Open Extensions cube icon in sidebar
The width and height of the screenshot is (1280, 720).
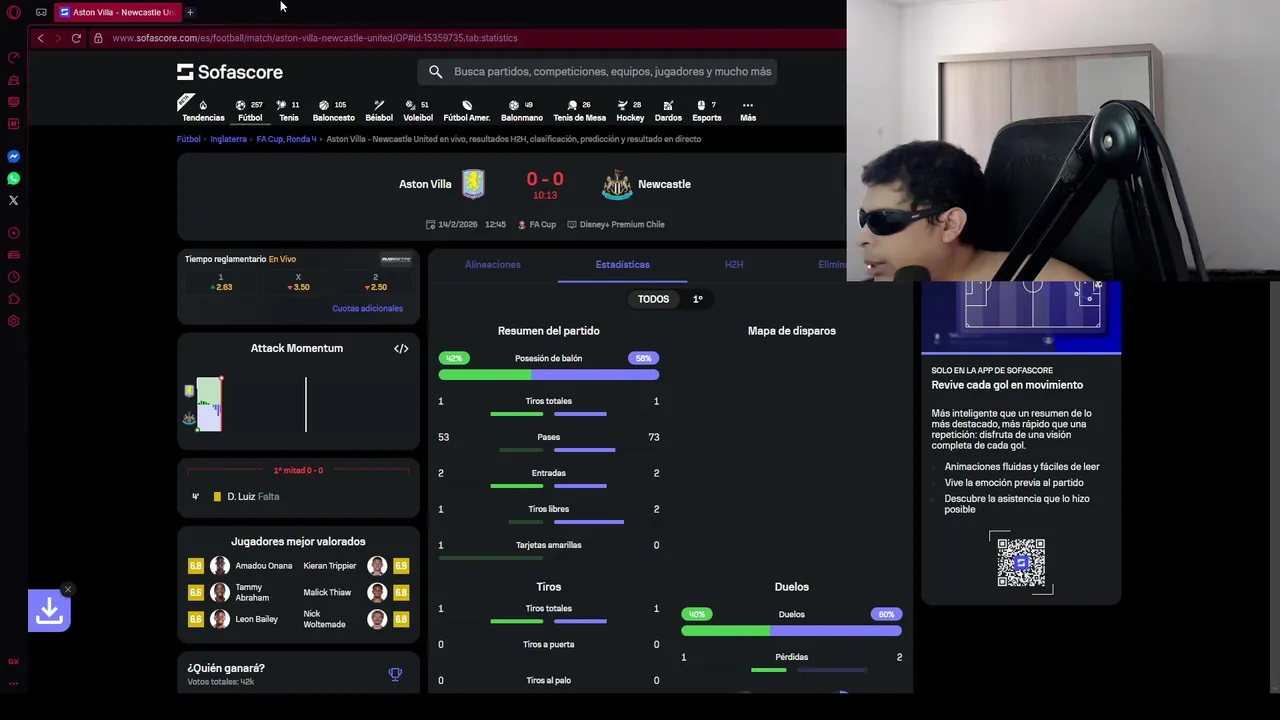13,299
